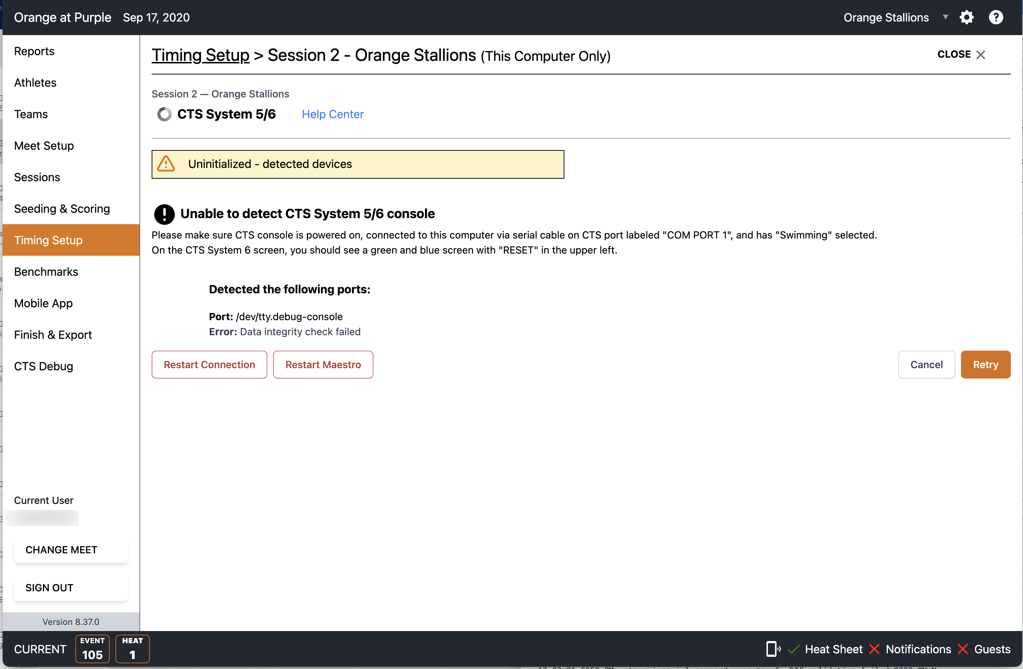
Task: Click the HEAT 1 selector
Action: point(132,649)
